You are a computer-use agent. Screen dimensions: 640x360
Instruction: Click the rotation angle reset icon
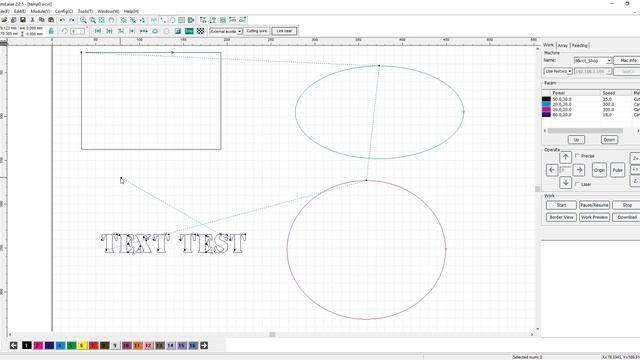pos(64,31)
